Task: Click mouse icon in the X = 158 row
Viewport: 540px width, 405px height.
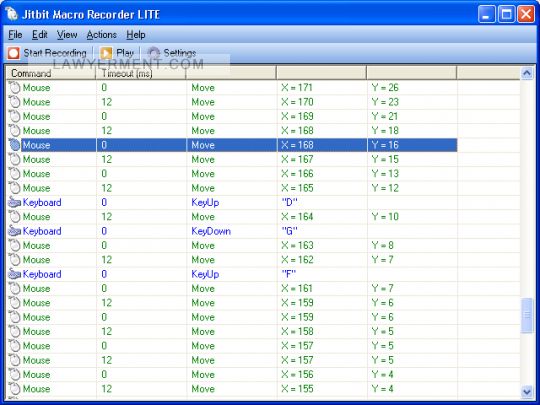Action: coord(14,332)
